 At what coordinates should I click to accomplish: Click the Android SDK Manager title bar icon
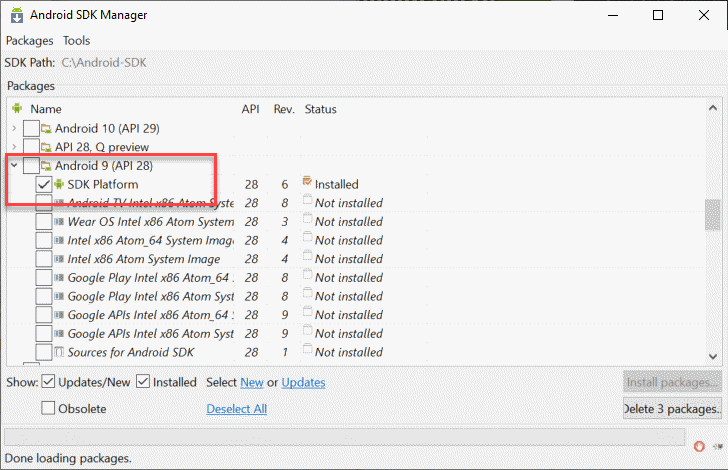[16, 15]
